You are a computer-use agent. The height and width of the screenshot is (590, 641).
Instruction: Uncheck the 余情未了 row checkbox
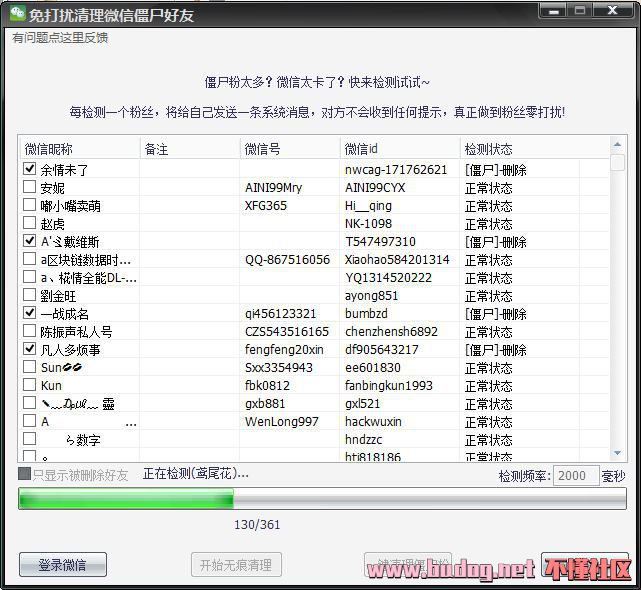[29, 168]
